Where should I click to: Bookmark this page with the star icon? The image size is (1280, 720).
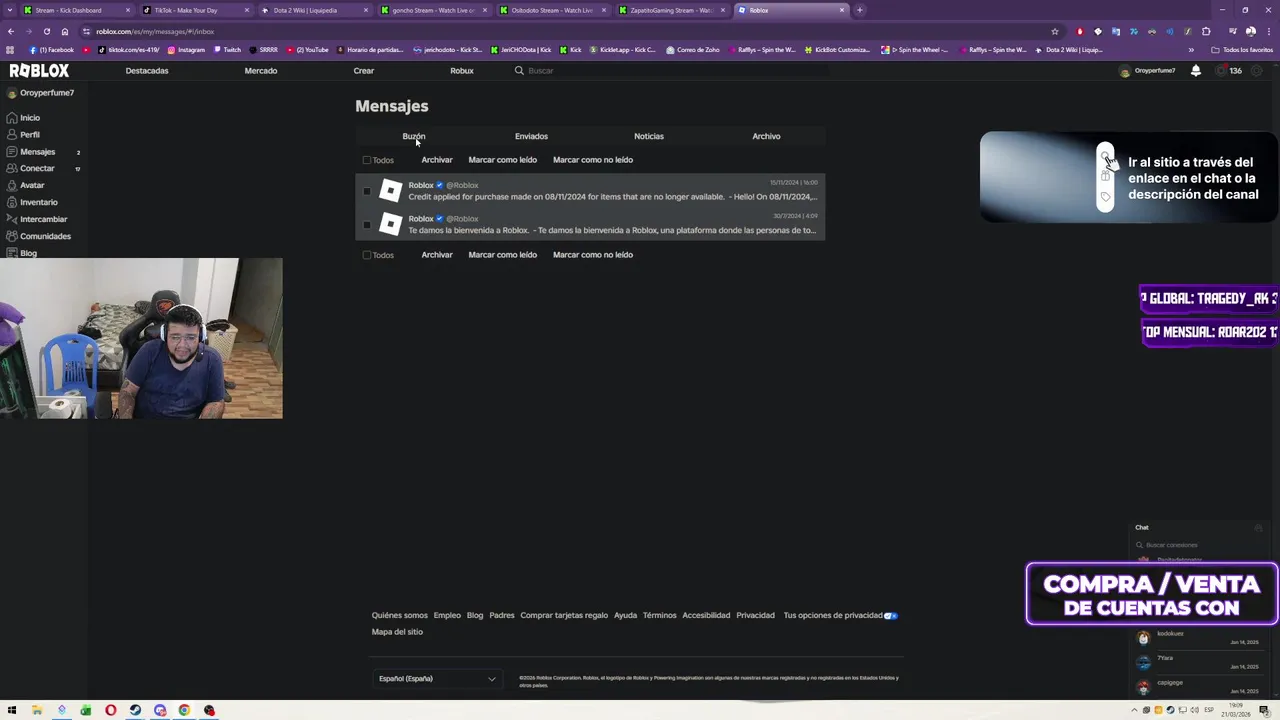[1054, 31]
